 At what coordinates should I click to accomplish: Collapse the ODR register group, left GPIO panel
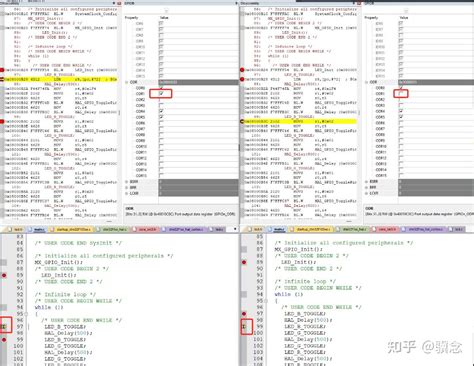[127, 82]
